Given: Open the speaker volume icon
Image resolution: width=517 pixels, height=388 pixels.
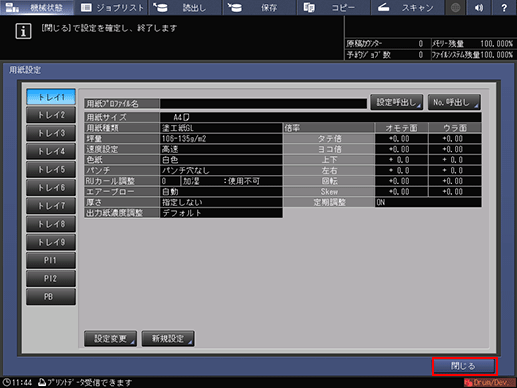Looking at the screenshot, I should (479, 7).
